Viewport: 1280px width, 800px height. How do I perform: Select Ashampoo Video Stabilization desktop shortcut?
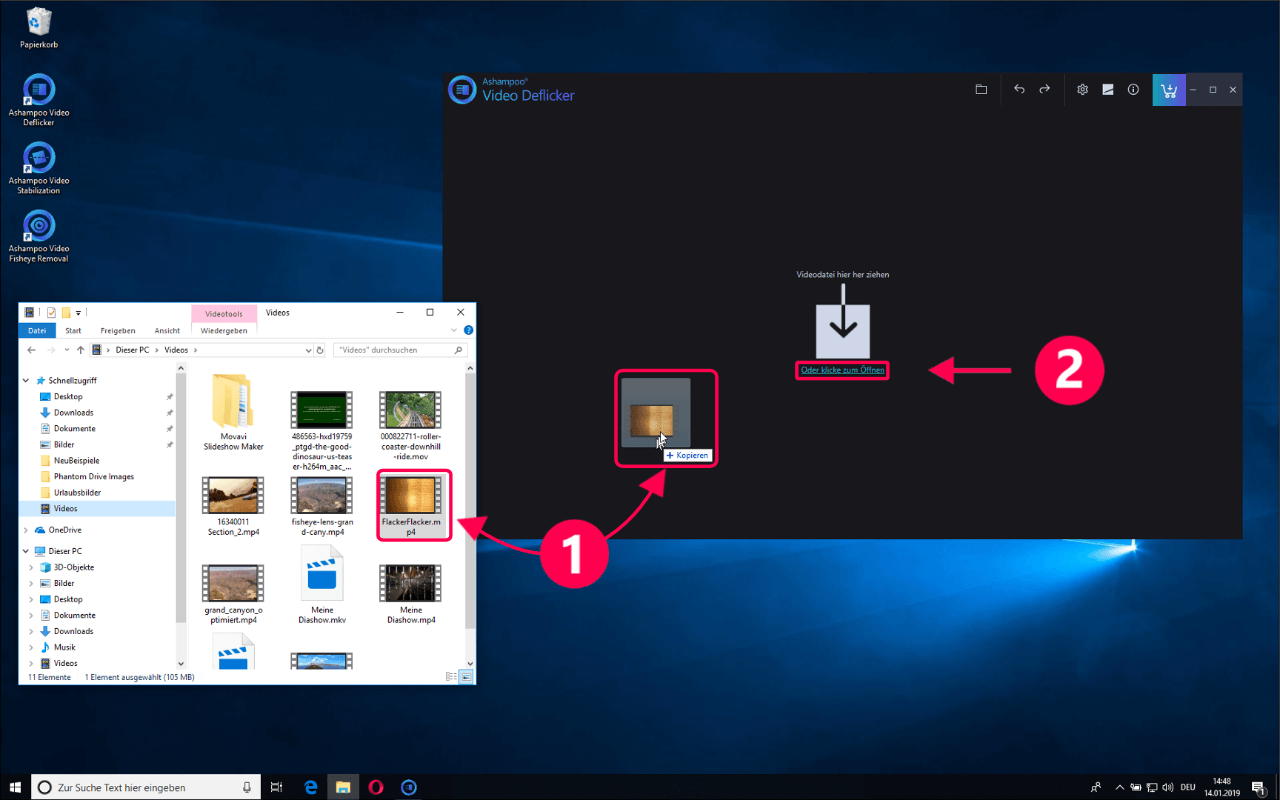(40, 168)
